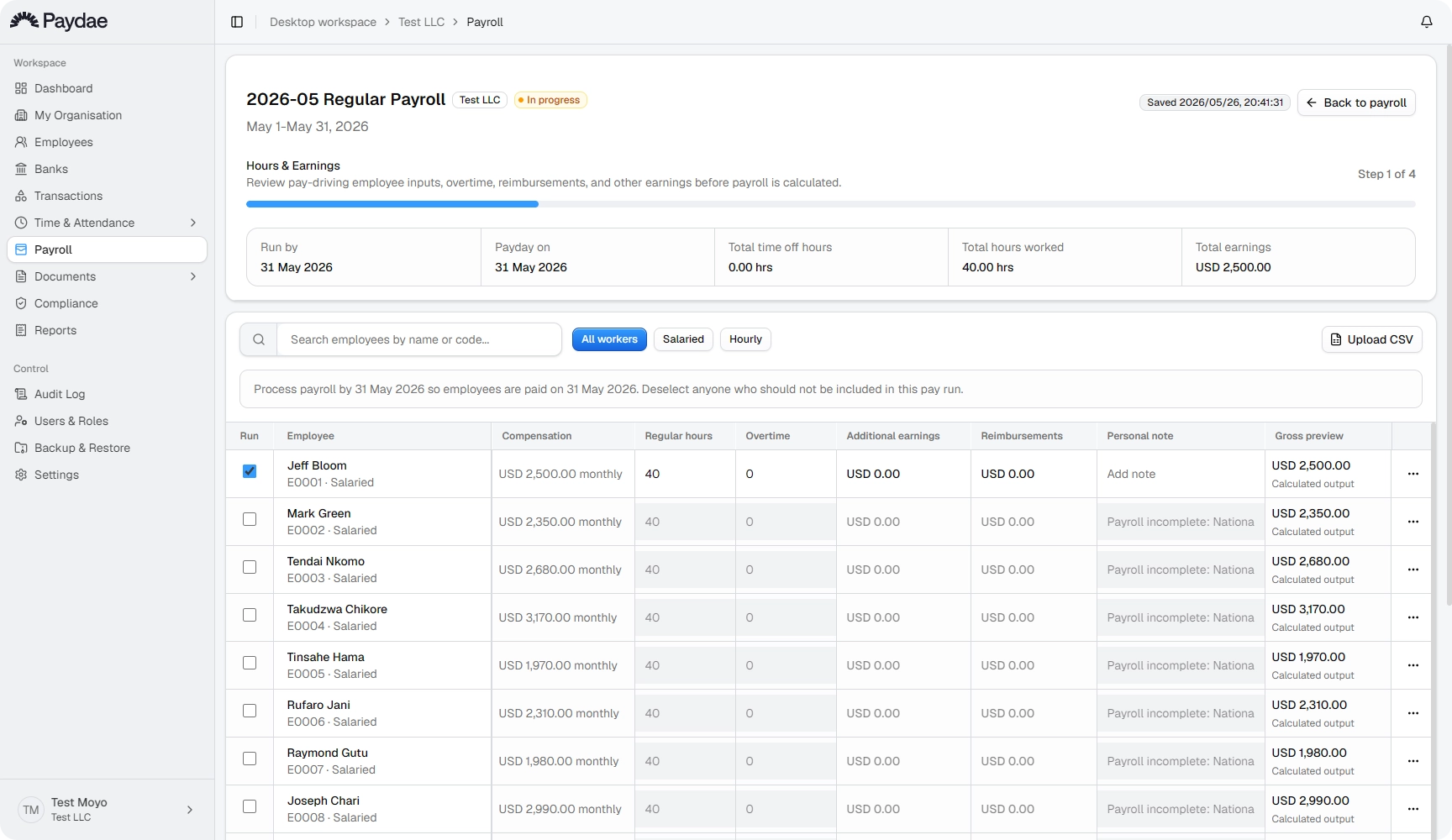Uncheck Jeff Bloom from this pay run

(x=250, y=471)
